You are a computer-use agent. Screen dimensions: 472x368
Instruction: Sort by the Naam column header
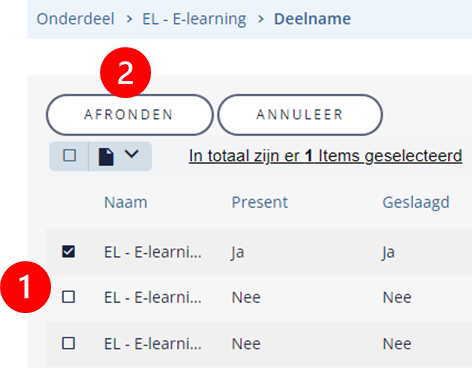point(126,202)
